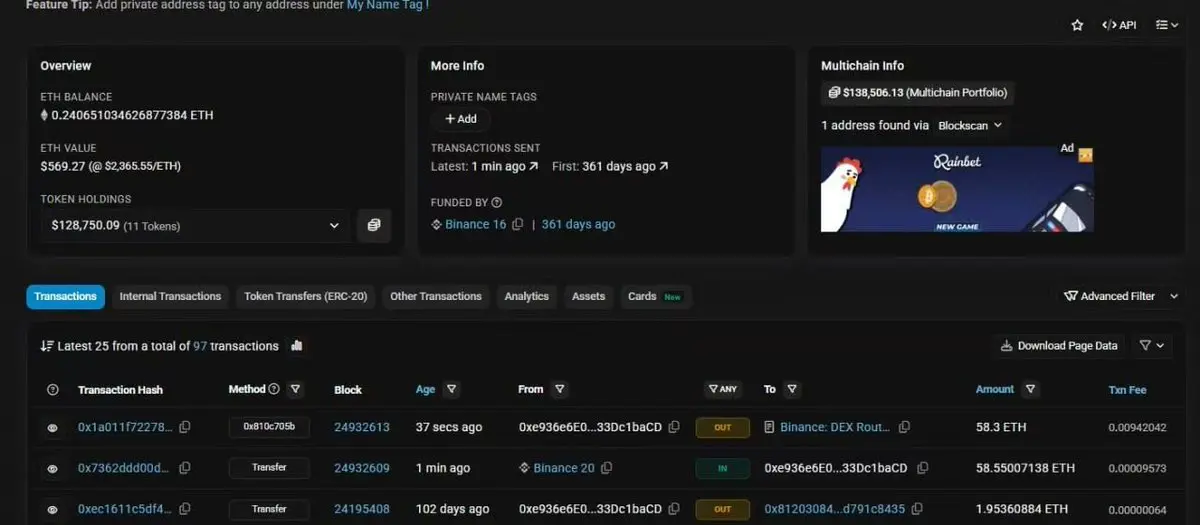
Task: Preview transaction 0xec1611c5df4 eye icon
Action: click(53, 510)
